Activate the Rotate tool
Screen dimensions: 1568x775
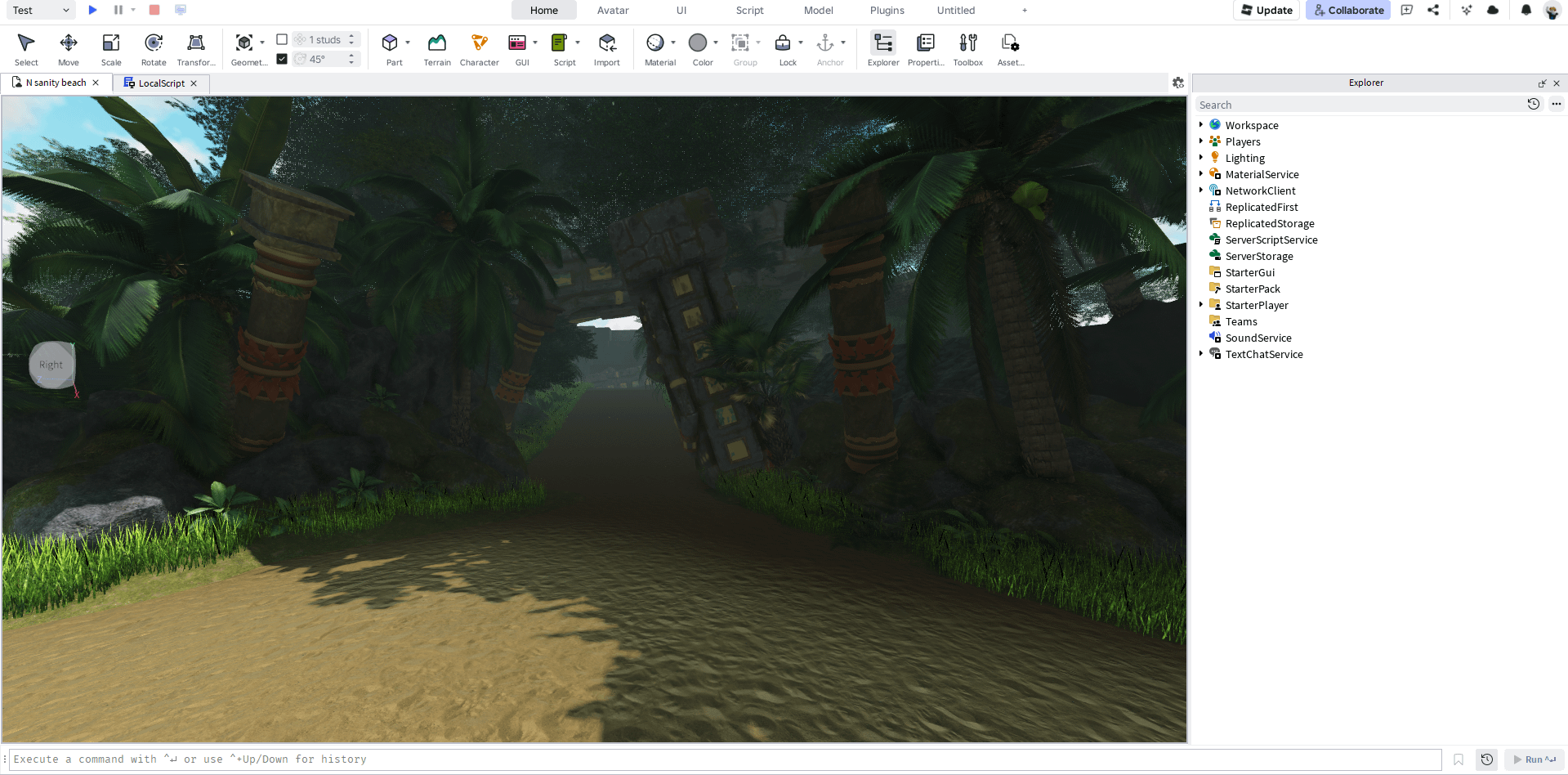pyautogui.click(x=154, y=49)
